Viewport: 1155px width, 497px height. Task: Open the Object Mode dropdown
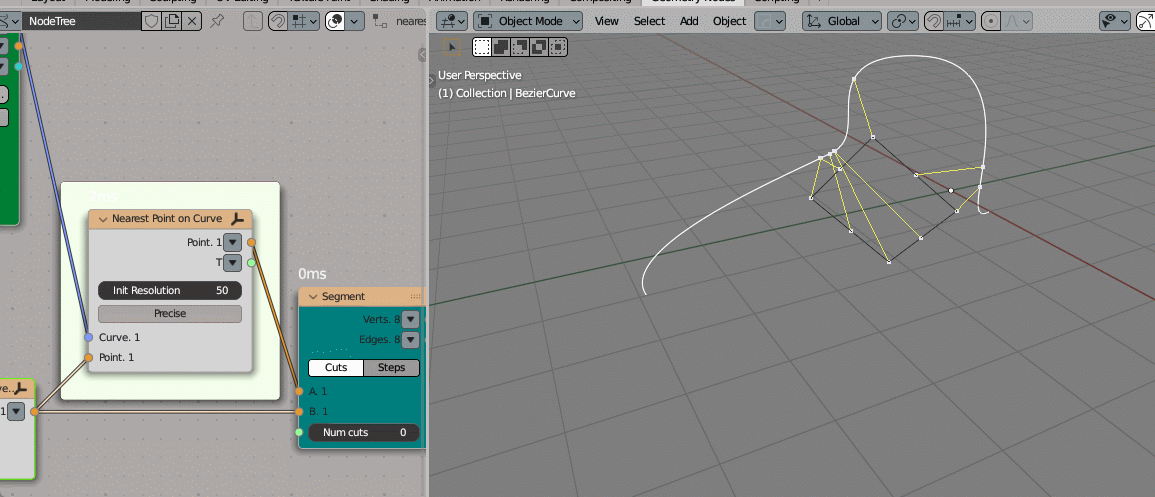click(x=529, y=20)
